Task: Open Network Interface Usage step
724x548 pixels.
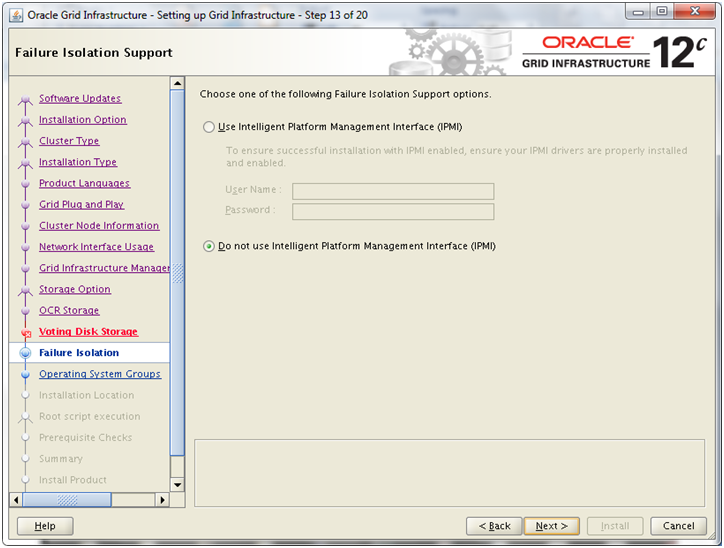Action: pyautogui.click(x=96, y=247)
